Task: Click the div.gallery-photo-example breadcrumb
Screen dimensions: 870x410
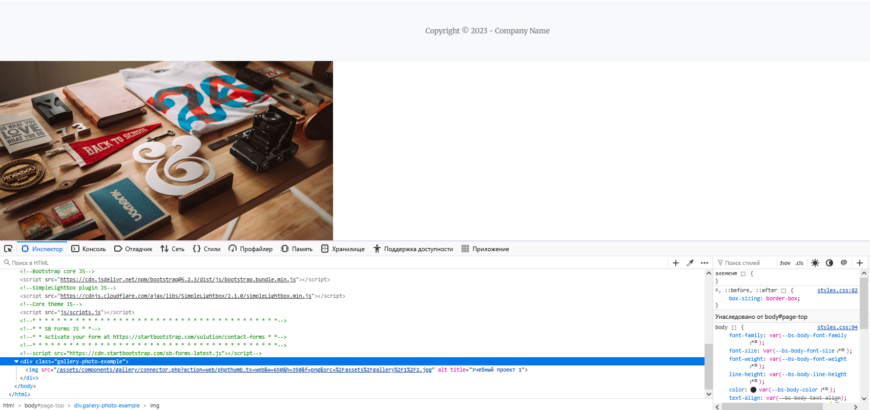Action: 107,406
